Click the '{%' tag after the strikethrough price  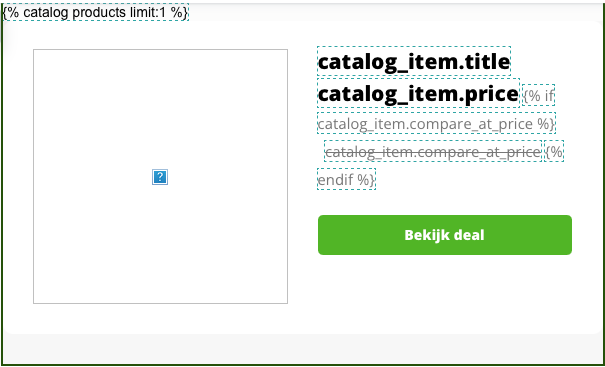(x=554, y=151)
